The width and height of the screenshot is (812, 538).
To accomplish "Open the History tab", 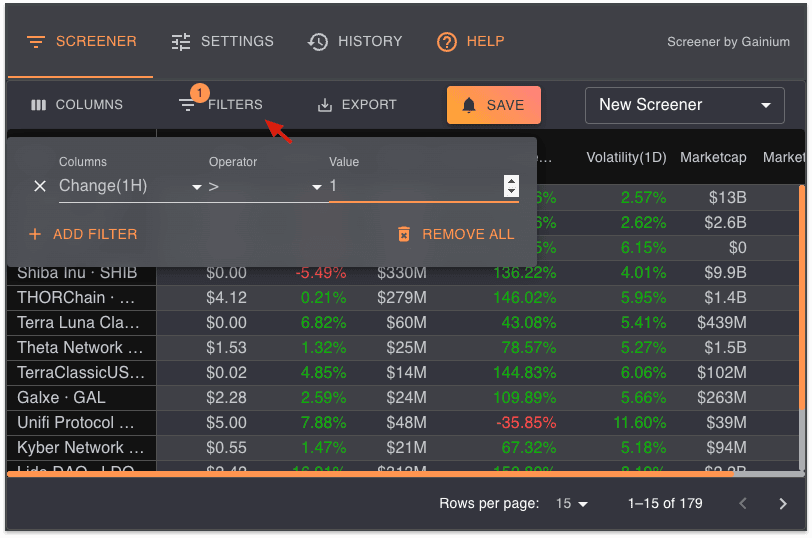I will coord(355,42).
